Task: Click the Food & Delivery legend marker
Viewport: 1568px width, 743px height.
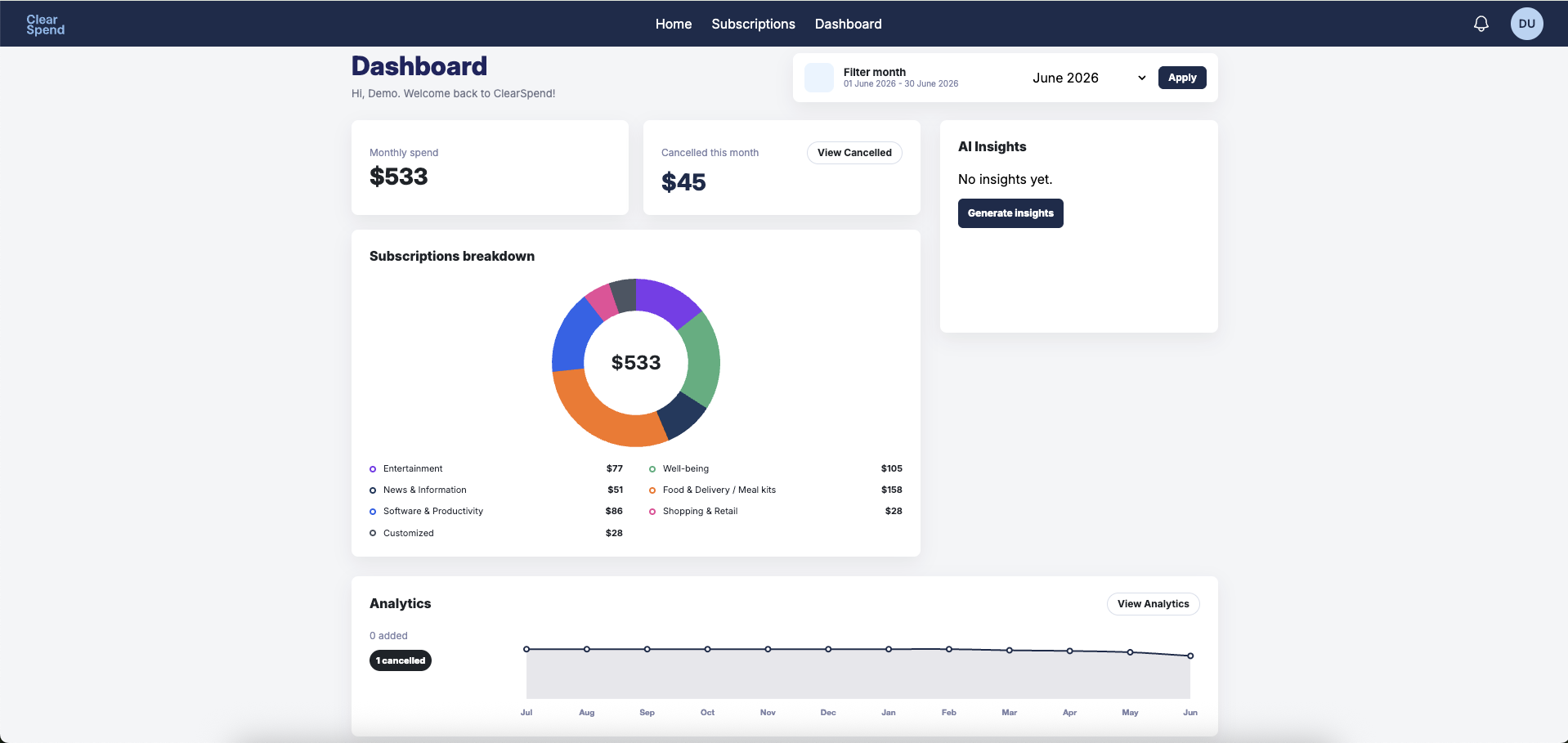Action: [652, 490]
